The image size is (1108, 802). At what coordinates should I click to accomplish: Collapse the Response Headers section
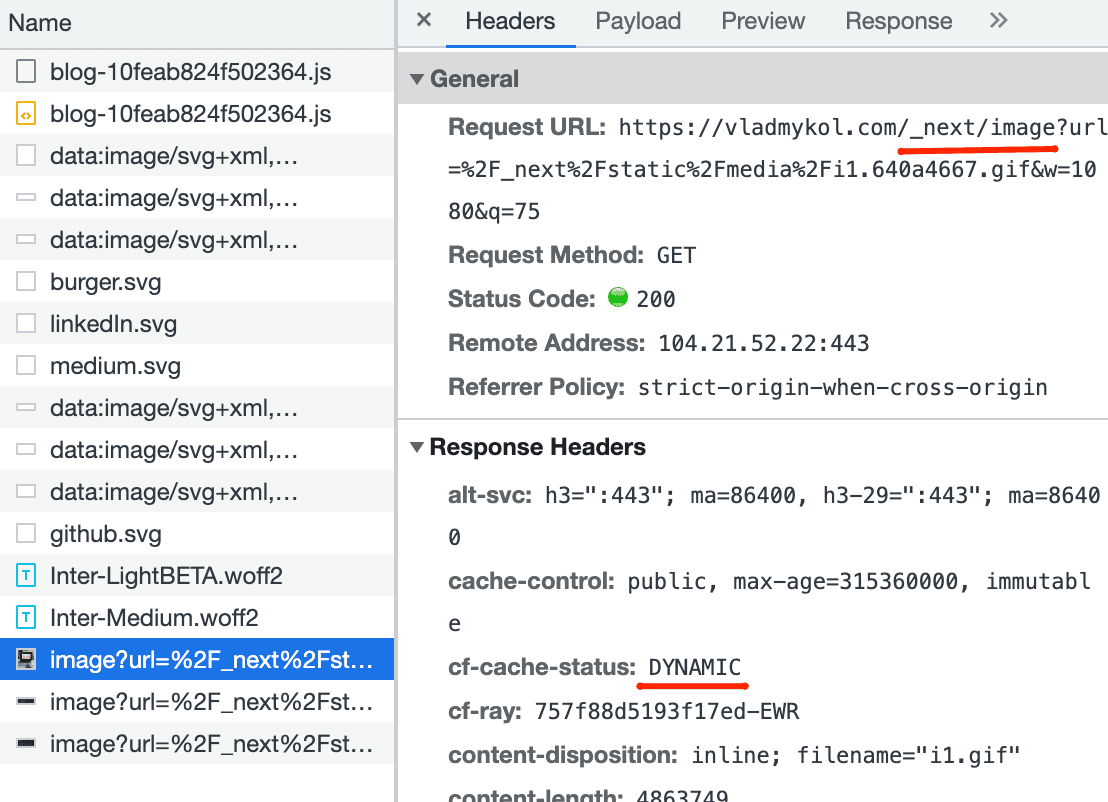pos(417,448)
